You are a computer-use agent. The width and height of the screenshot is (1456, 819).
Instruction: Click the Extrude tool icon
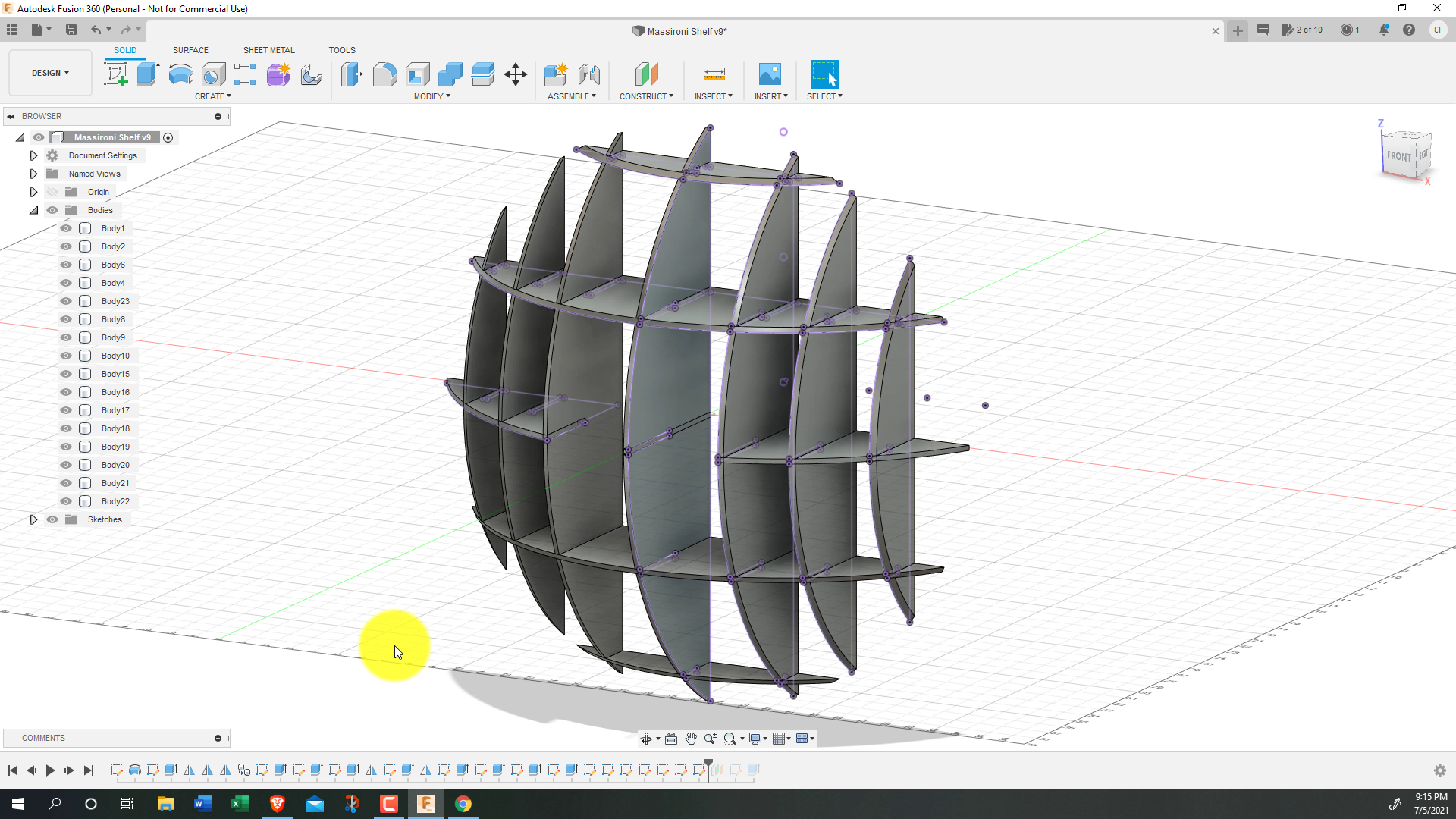click(148, 74)
